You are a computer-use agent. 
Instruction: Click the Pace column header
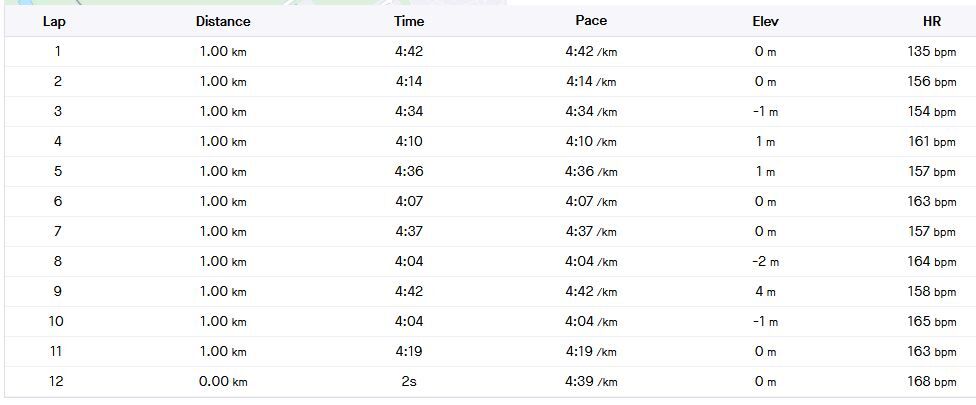[x=591, y=21]
